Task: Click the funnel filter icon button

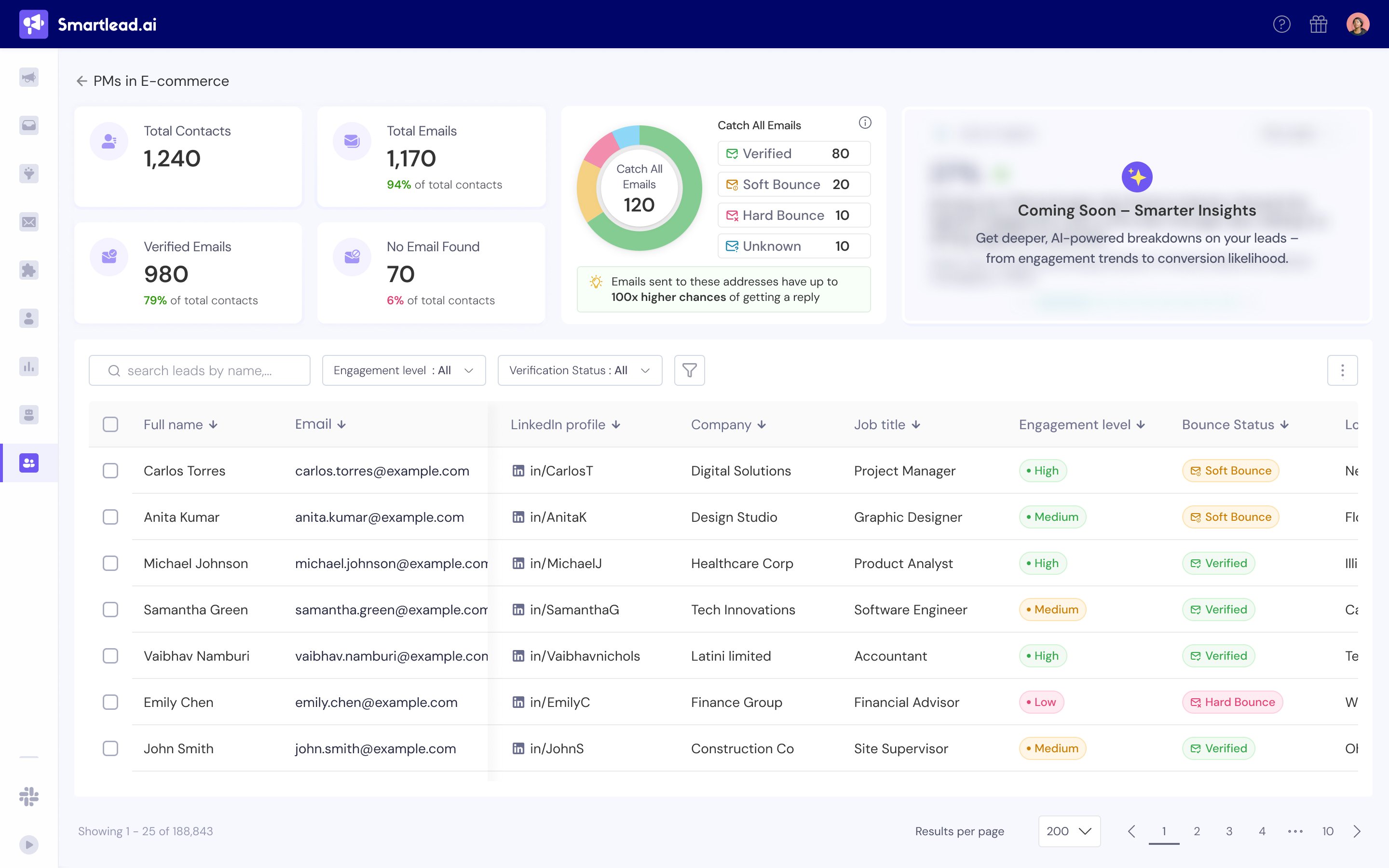Action: (689, 370)
